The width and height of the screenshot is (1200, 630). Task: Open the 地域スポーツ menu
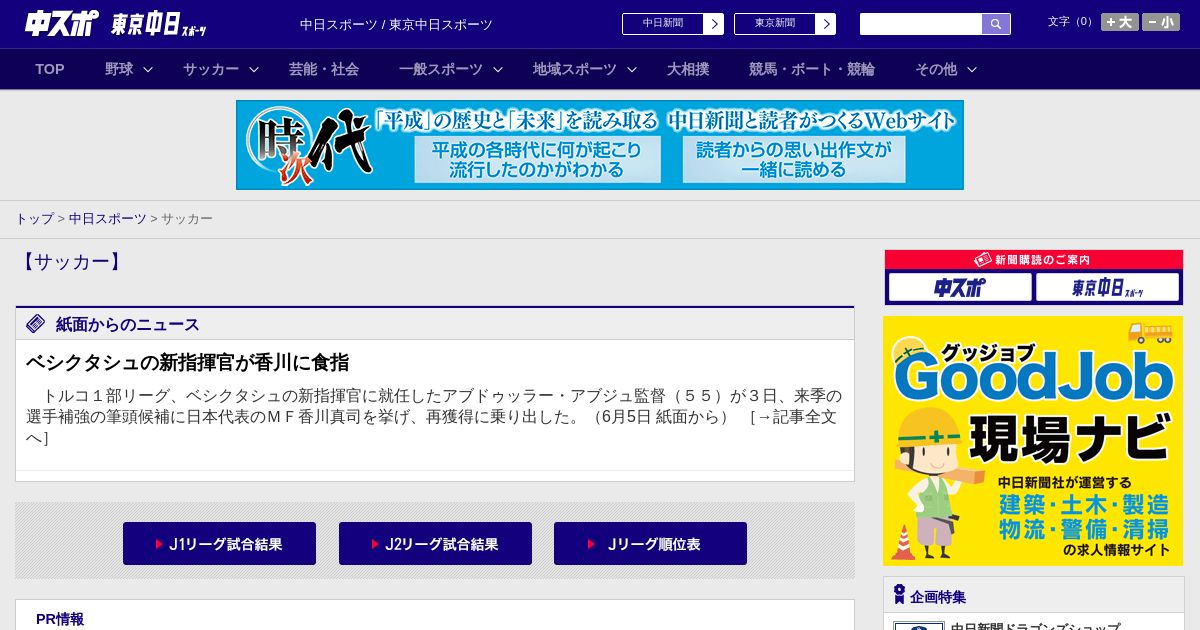point(575,69)
